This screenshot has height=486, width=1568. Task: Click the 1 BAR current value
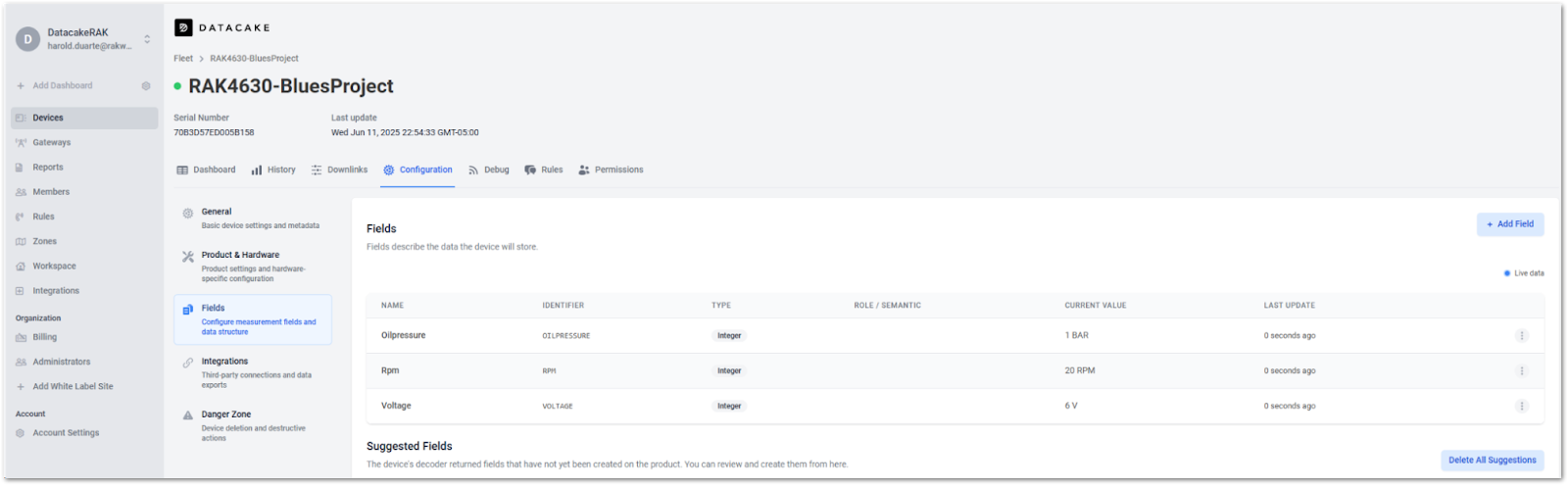coord(1077,336)
